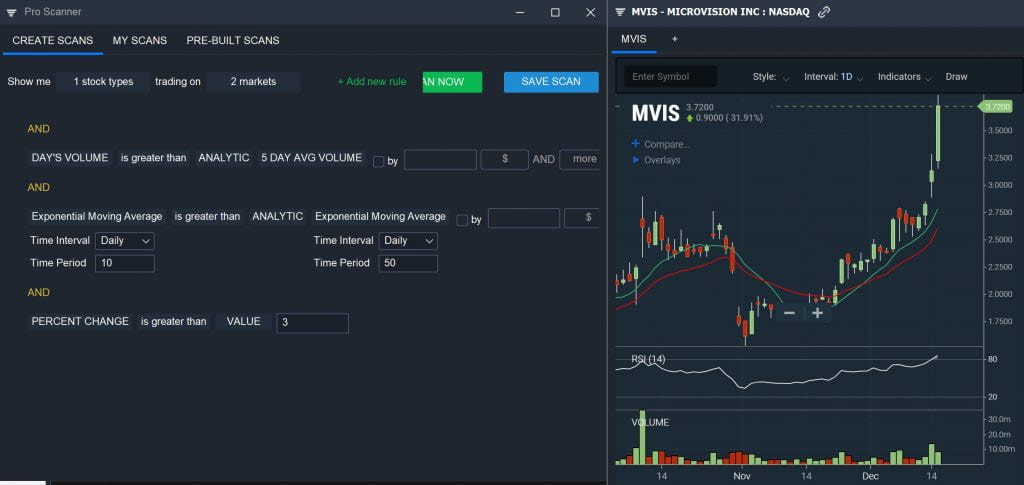Screen dimensions: 1024x485
Task: Toggle 'by' checkbox on Day's Volume rule
Action: point(378,161)
